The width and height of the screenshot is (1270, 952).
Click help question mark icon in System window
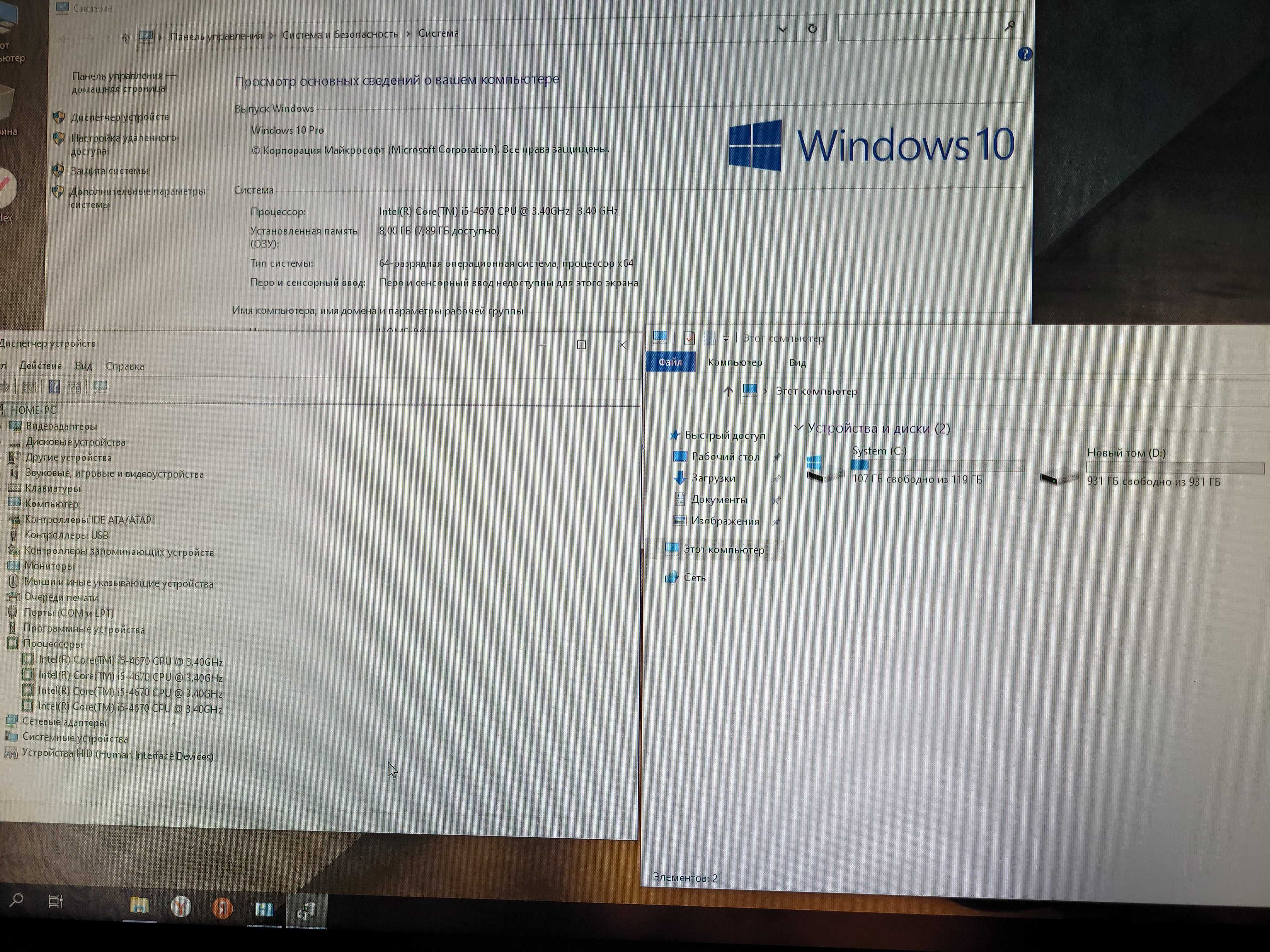click(x=1024, y=54)
